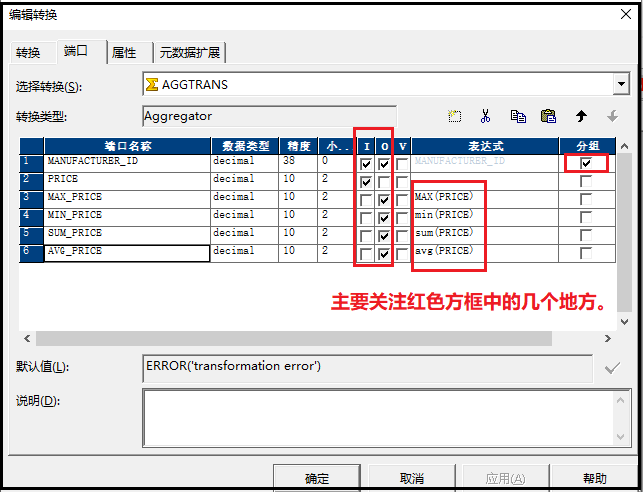Toggle output checkbox for MAX_PRICE
643x492 pixels.
384,200
